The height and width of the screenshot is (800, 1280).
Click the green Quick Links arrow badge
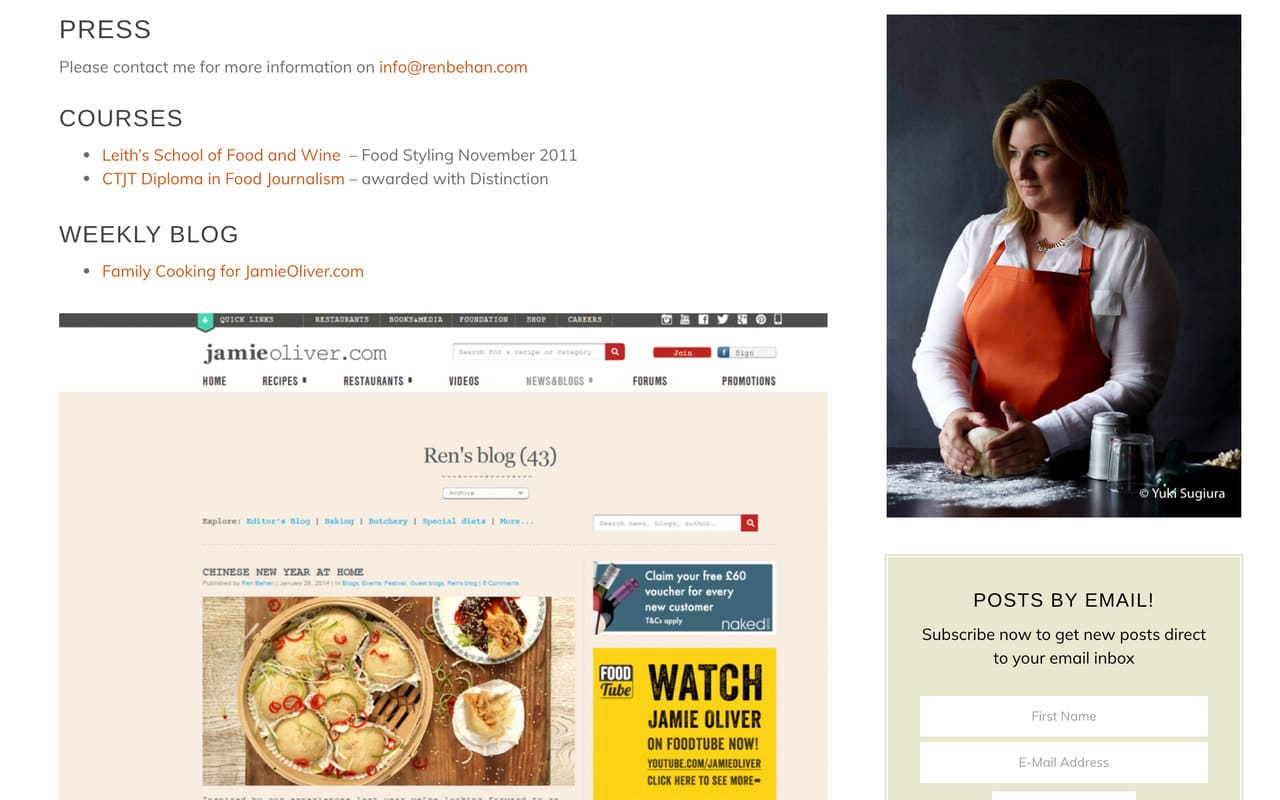point(205,321)
